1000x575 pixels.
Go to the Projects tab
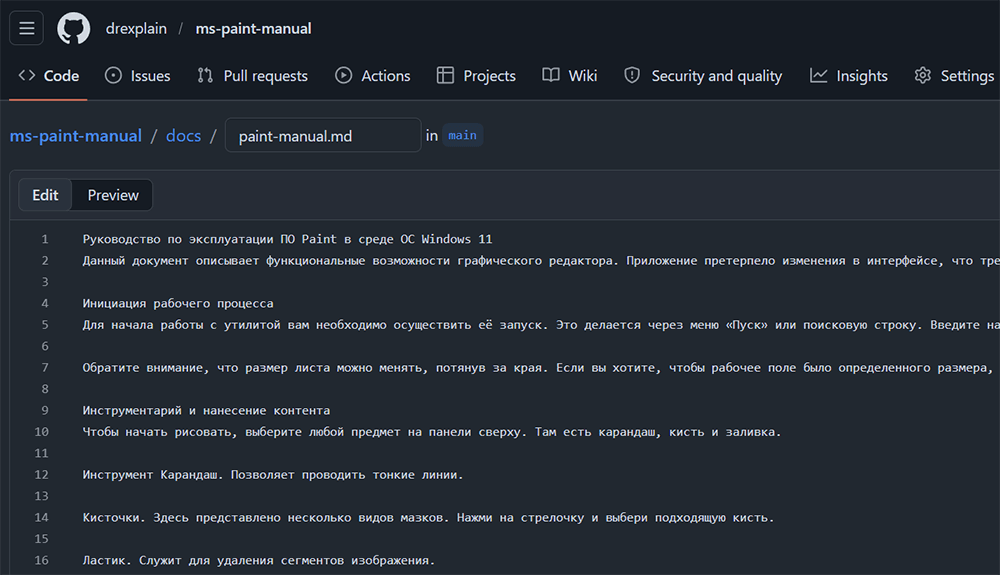point(476,76)
